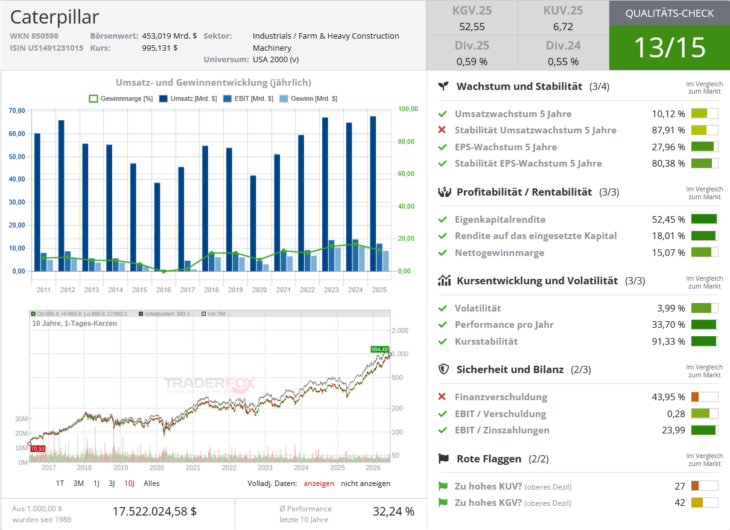Image resolution: width=730 pixels, height=530 pixels.
Task: Click the Caterpillar company title
Action: [54, 18]
